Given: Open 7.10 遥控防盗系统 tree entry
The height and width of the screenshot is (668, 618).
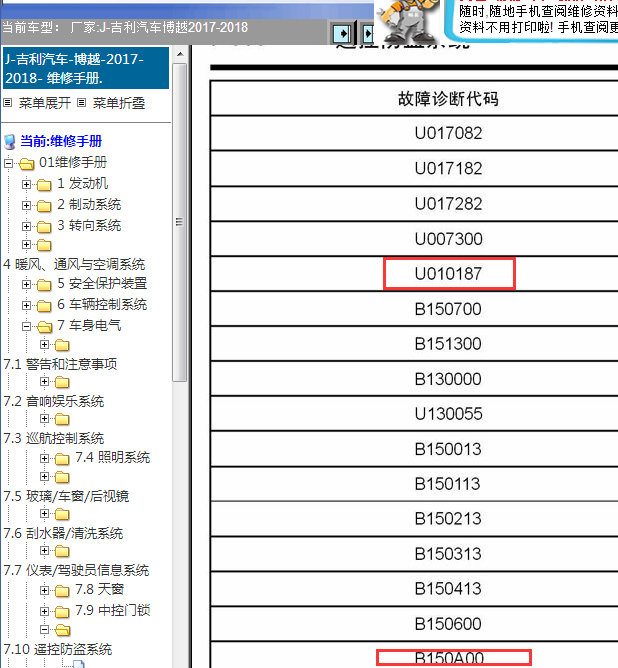Looking at the screenshot, I should tap(57, 649).
